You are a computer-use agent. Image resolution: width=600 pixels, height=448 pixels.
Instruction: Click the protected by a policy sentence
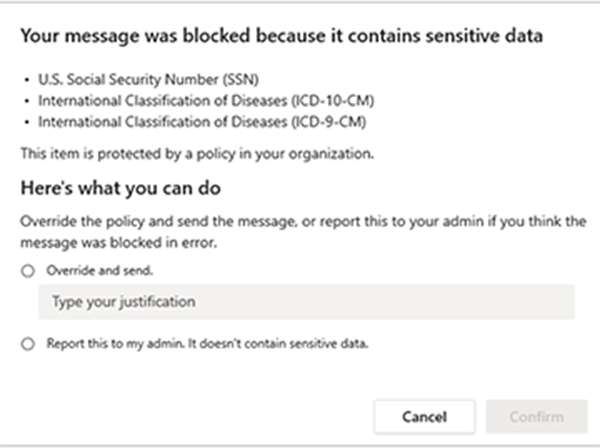pos(197,154)
